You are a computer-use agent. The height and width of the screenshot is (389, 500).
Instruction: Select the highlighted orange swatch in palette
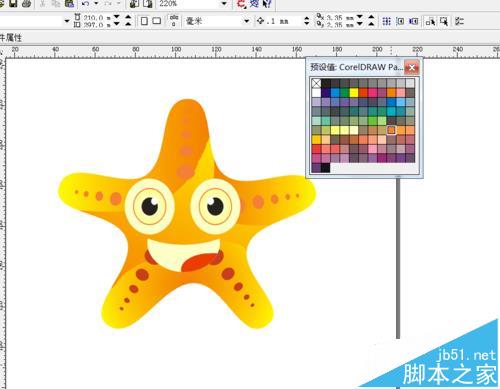pyautogui.click(x=391, y=130)
